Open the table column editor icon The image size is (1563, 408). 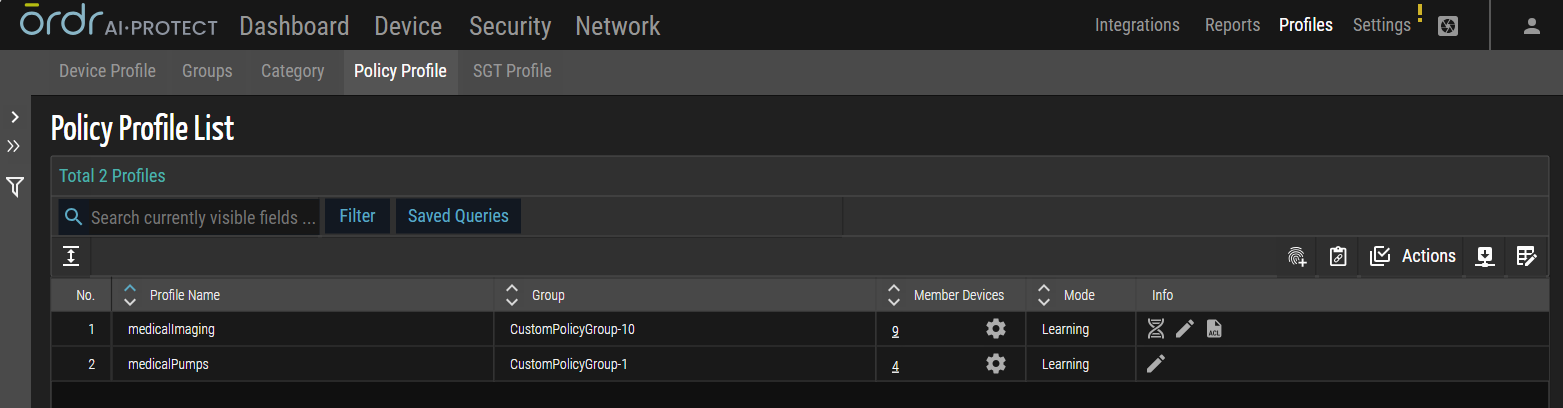1526,257
